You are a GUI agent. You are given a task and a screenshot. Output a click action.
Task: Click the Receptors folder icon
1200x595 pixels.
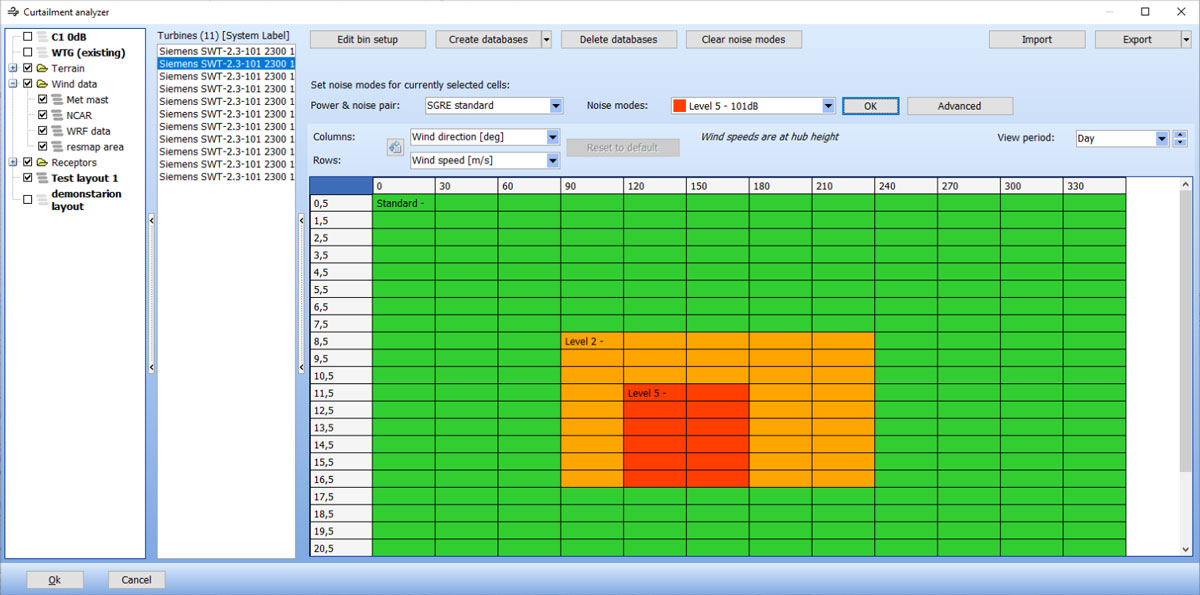coord(43,162)
